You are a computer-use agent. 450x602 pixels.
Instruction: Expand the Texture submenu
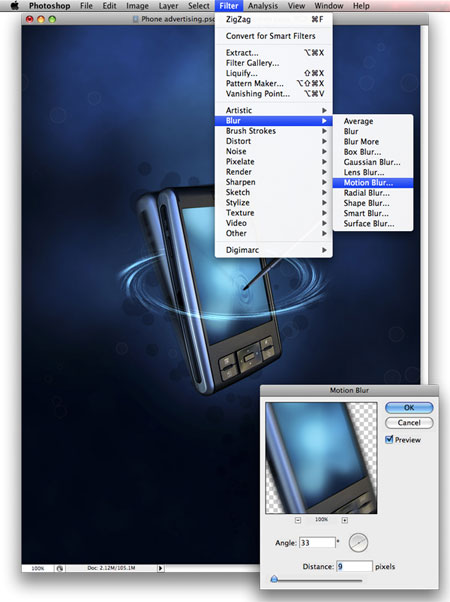click(274, 213)
